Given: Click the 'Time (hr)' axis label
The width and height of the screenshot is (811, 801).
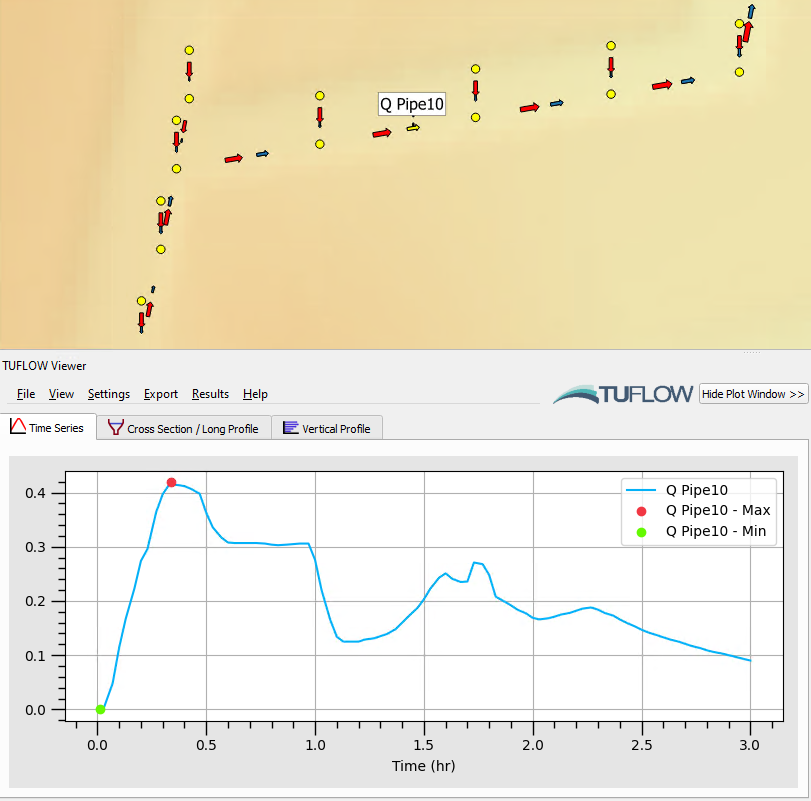Looking at the screenshot, I should (x=423, y=766).
